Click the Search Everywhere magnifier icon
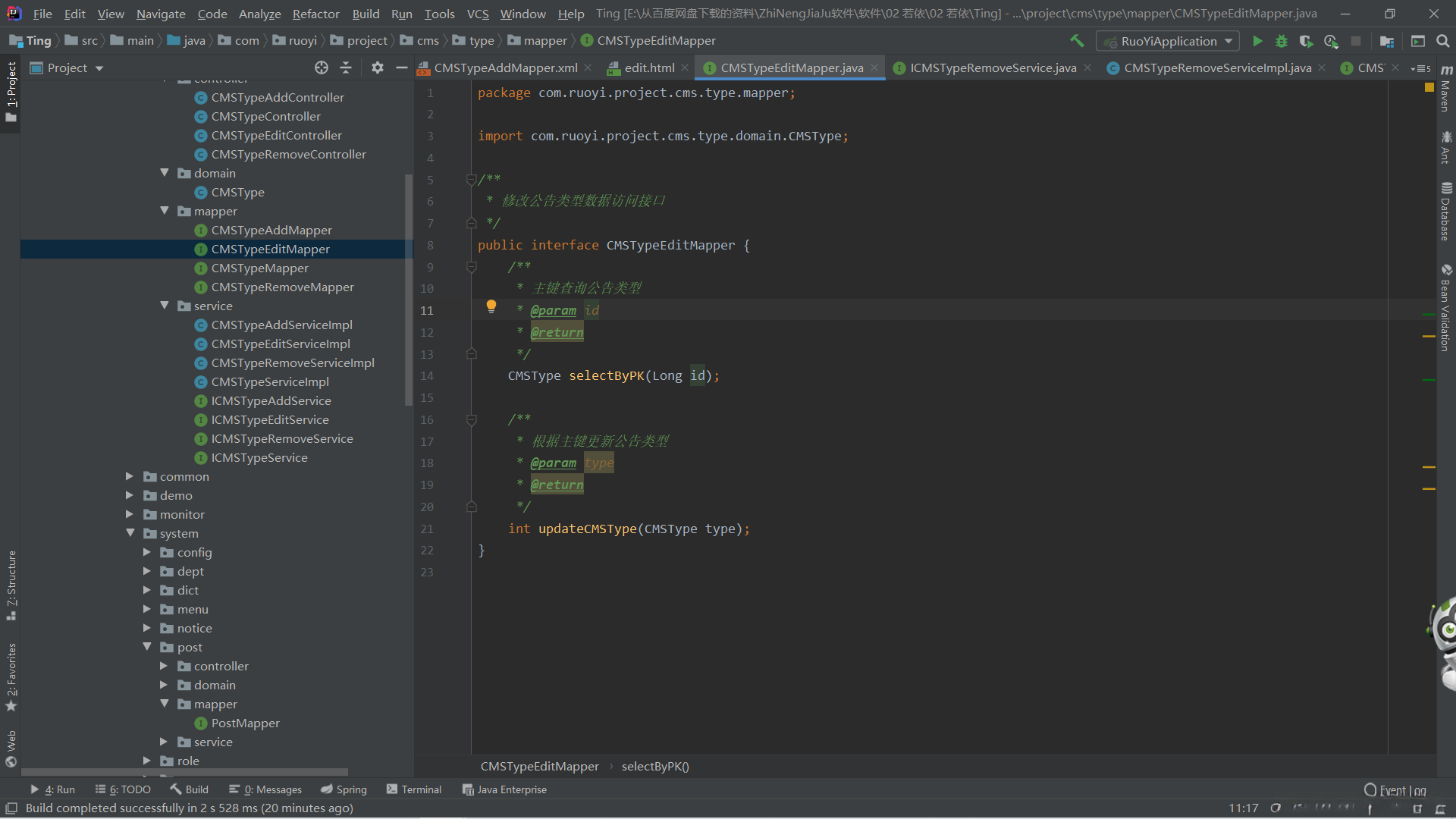This screenshot has height=819, width=1456. tap(1443, 41)
